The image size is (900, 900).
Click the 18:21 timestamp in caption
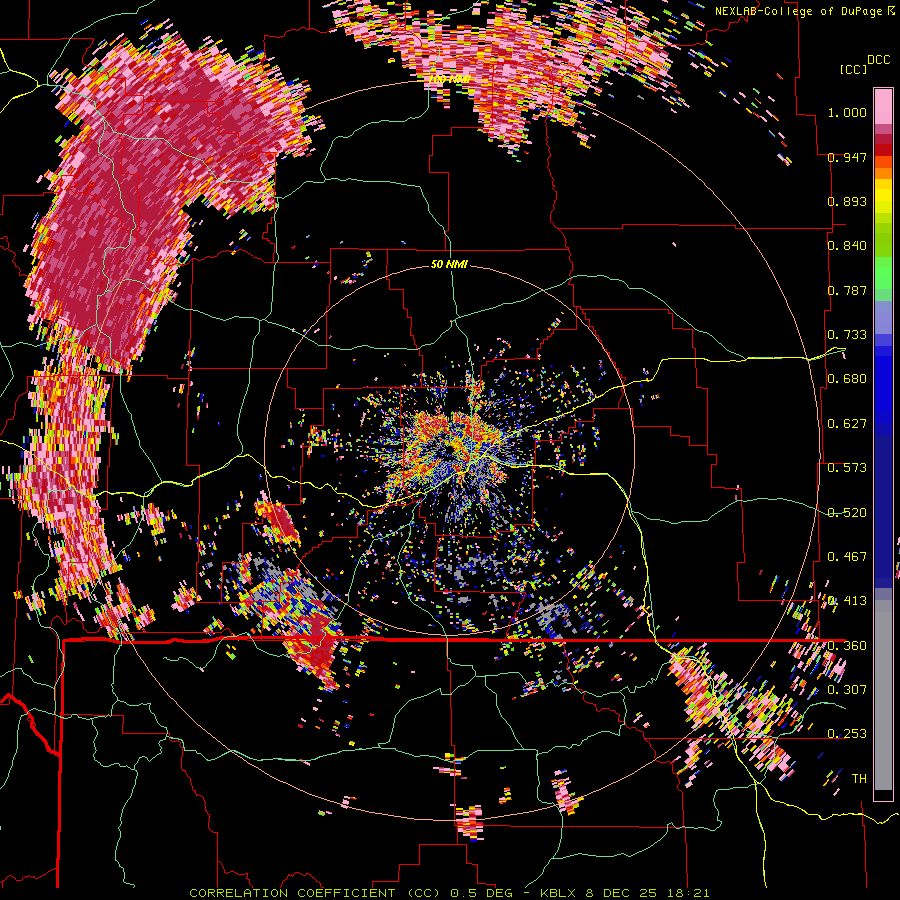pos(688,893)
